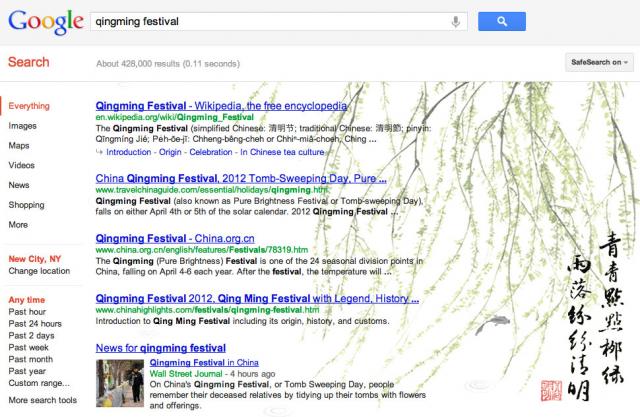Click the www.travelchinaguide.com URL text
The width and height of the screenshot is (640, 417).
tap(212, 190)
